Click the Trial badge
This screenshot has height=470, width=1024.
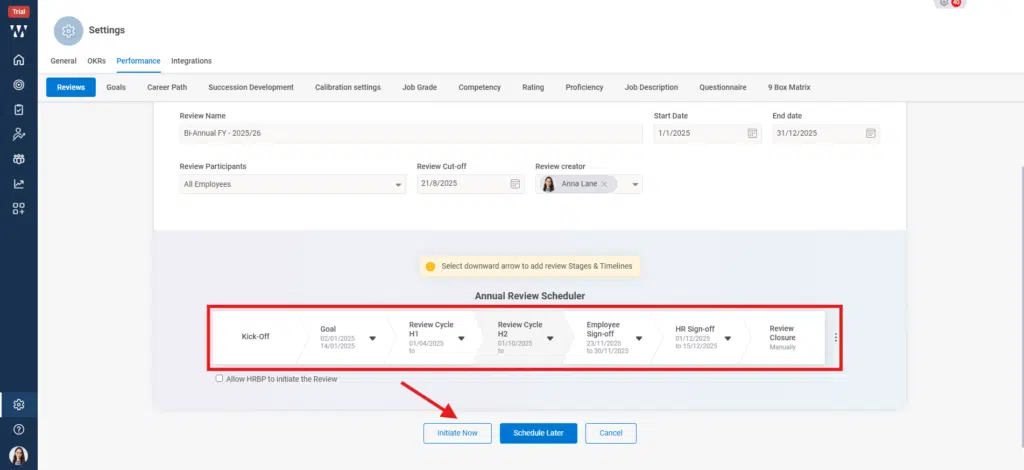tap(19, 12)
